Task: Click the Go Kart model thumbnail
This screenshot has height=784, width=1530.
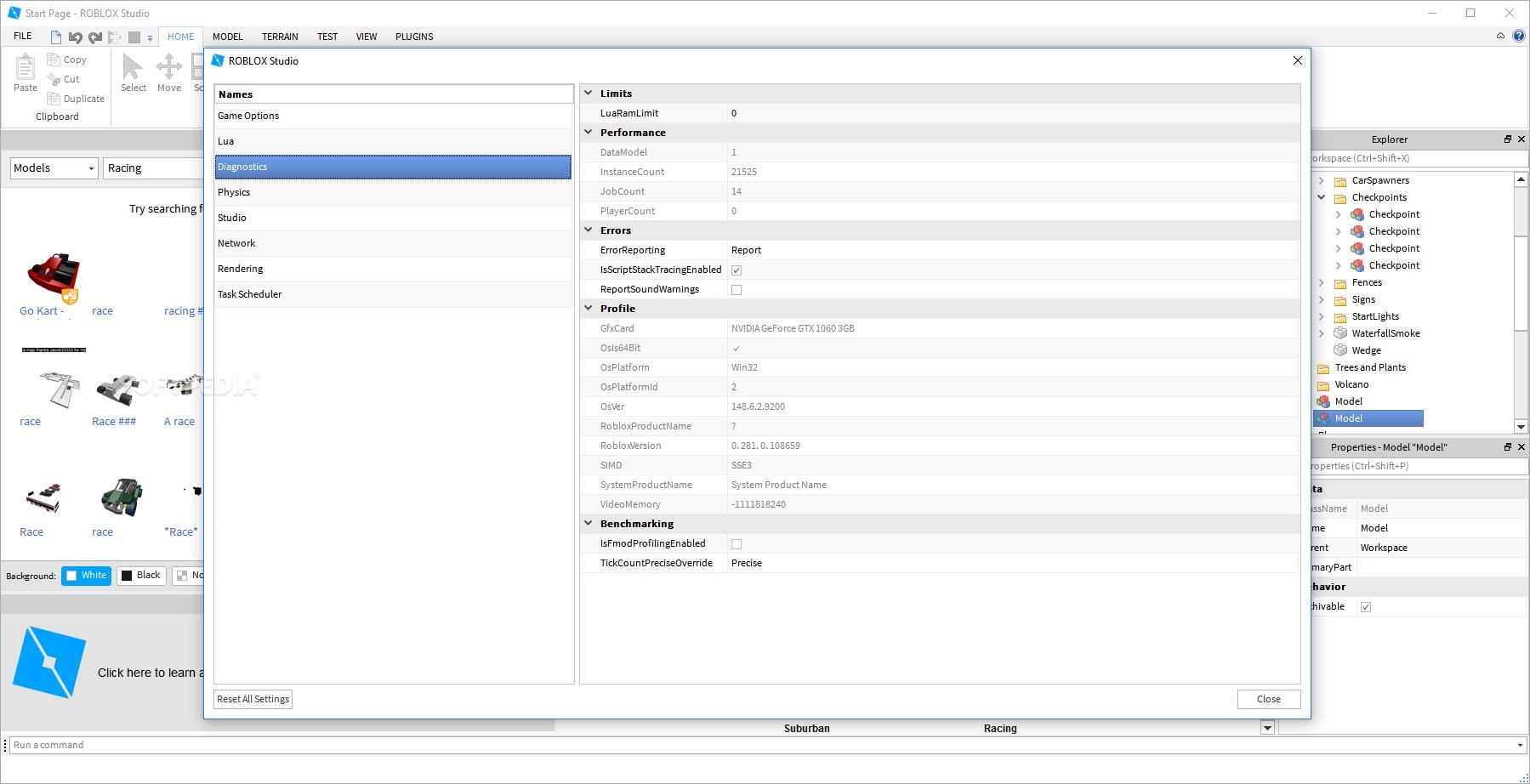Action: [53, 276]
